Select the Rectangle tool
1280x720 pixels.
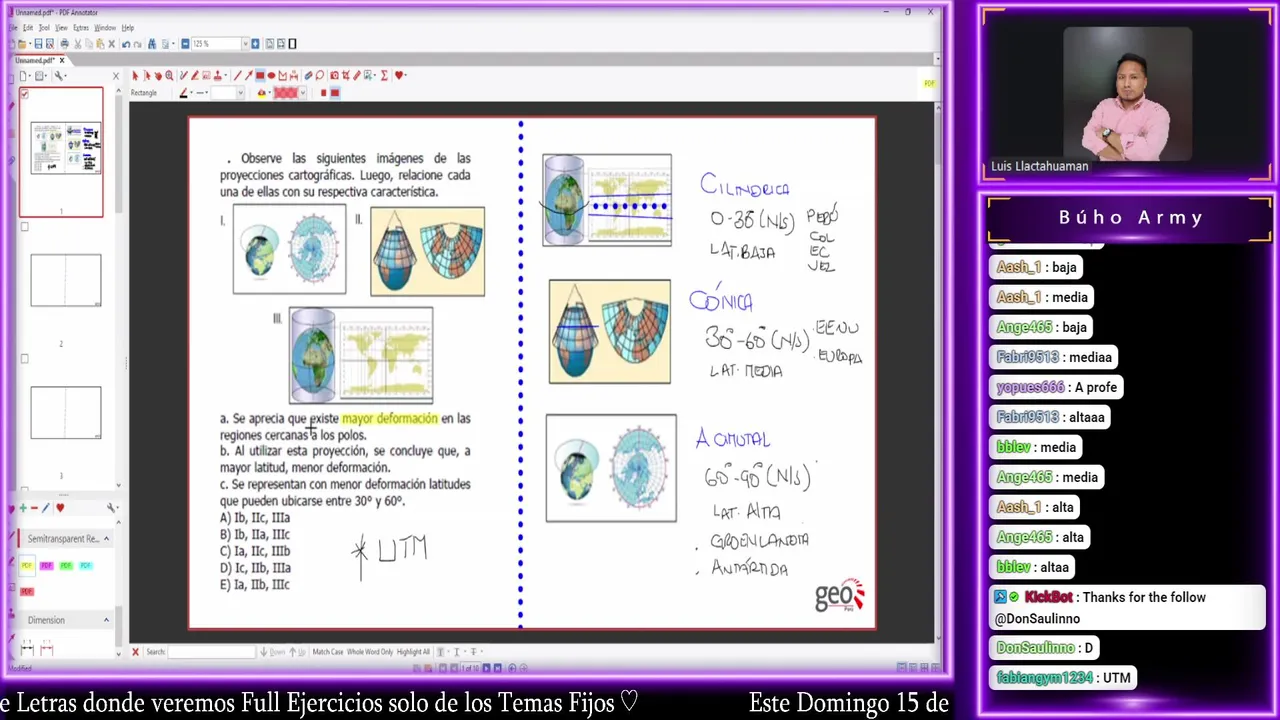coord(260,76)
